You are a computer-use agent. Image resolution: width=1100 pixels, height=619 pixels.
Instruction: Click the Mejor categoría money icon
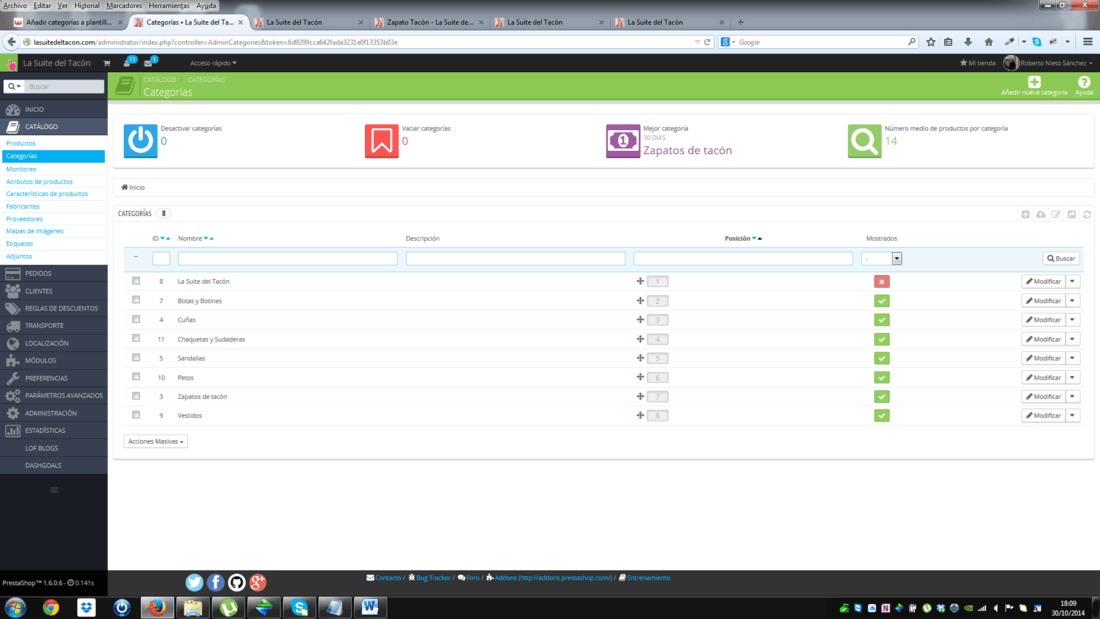click(x=623, y=141)
